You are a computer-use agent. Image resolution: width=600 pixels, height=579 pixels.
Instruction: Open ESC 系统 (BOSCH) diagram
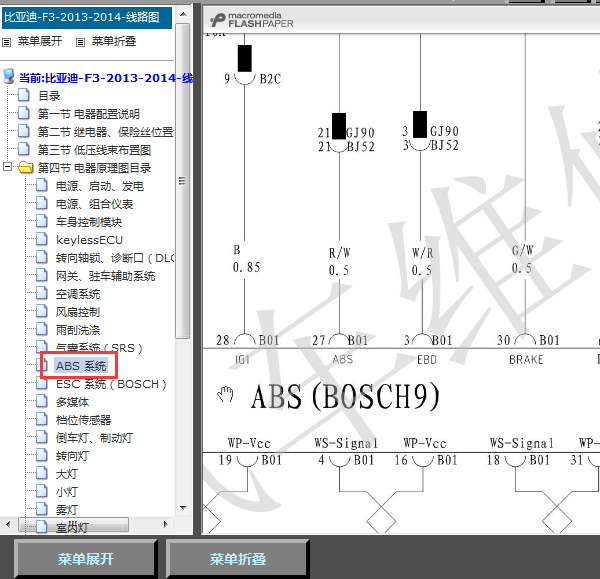tap(111, 384)
